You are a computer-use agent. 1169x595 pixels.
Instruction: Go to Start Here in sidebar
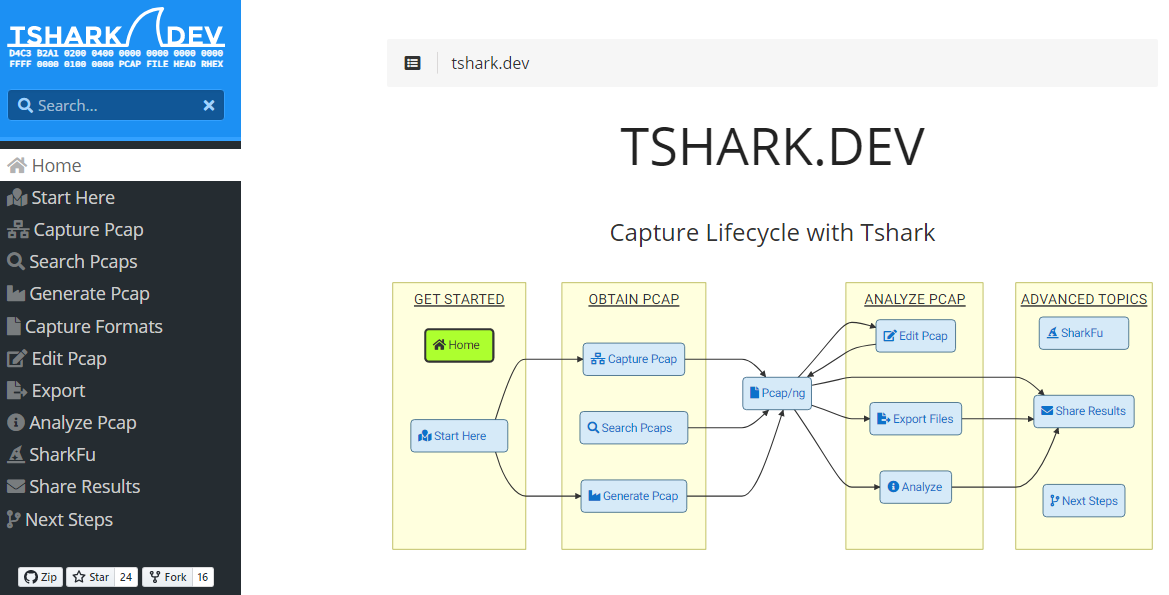click(x=120, y=198)
